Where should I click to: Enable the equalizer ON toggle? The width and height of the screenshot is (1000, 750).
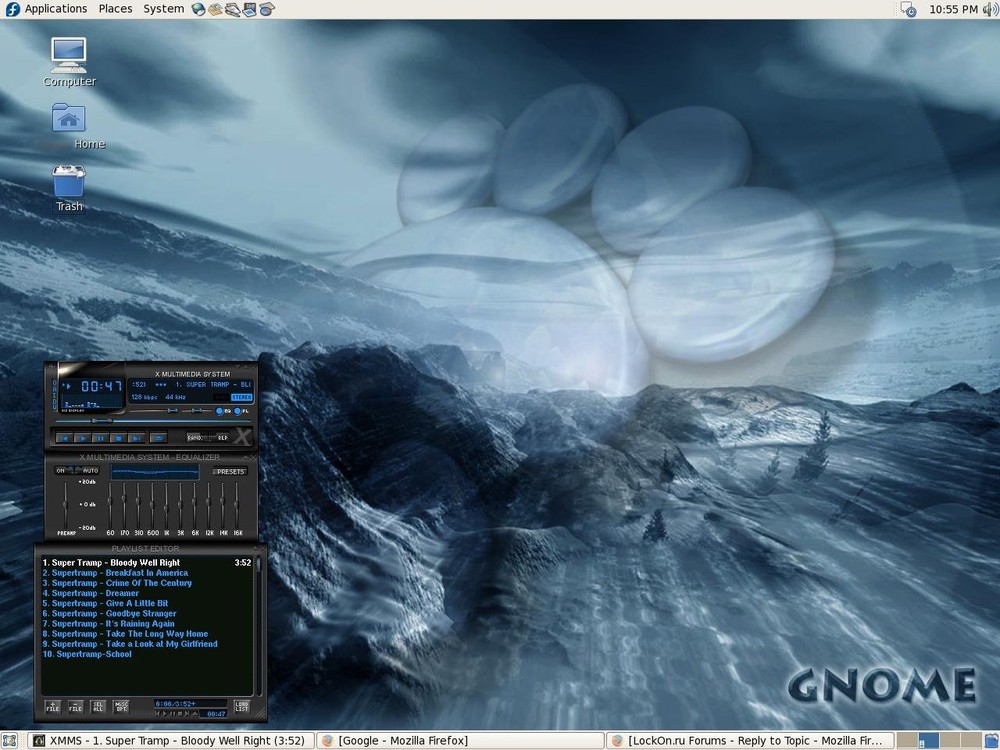coord(60,470)
